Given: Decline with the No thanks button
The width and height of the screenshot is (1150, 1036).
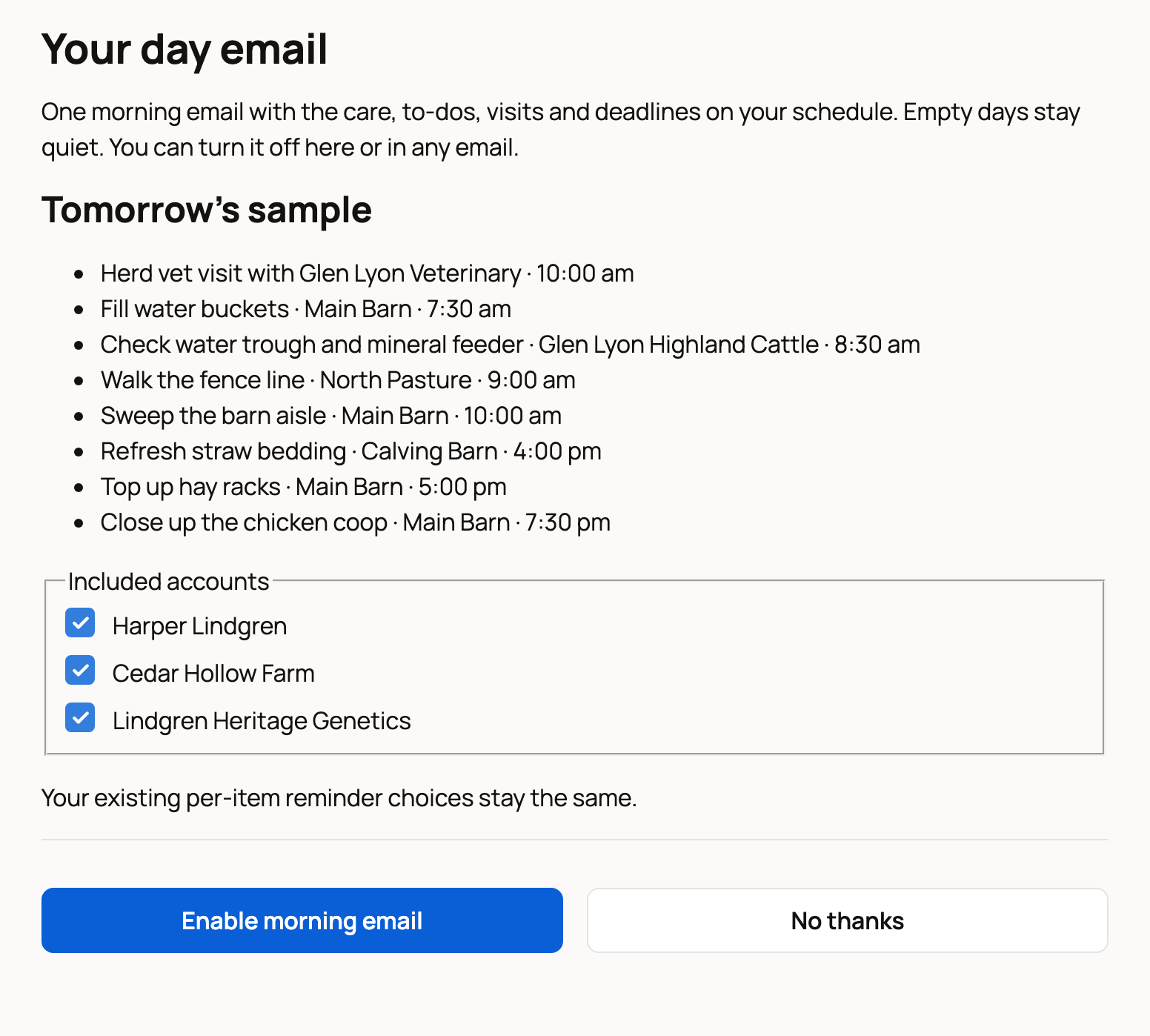Looking at the screenshot, I should pos(848,920).
